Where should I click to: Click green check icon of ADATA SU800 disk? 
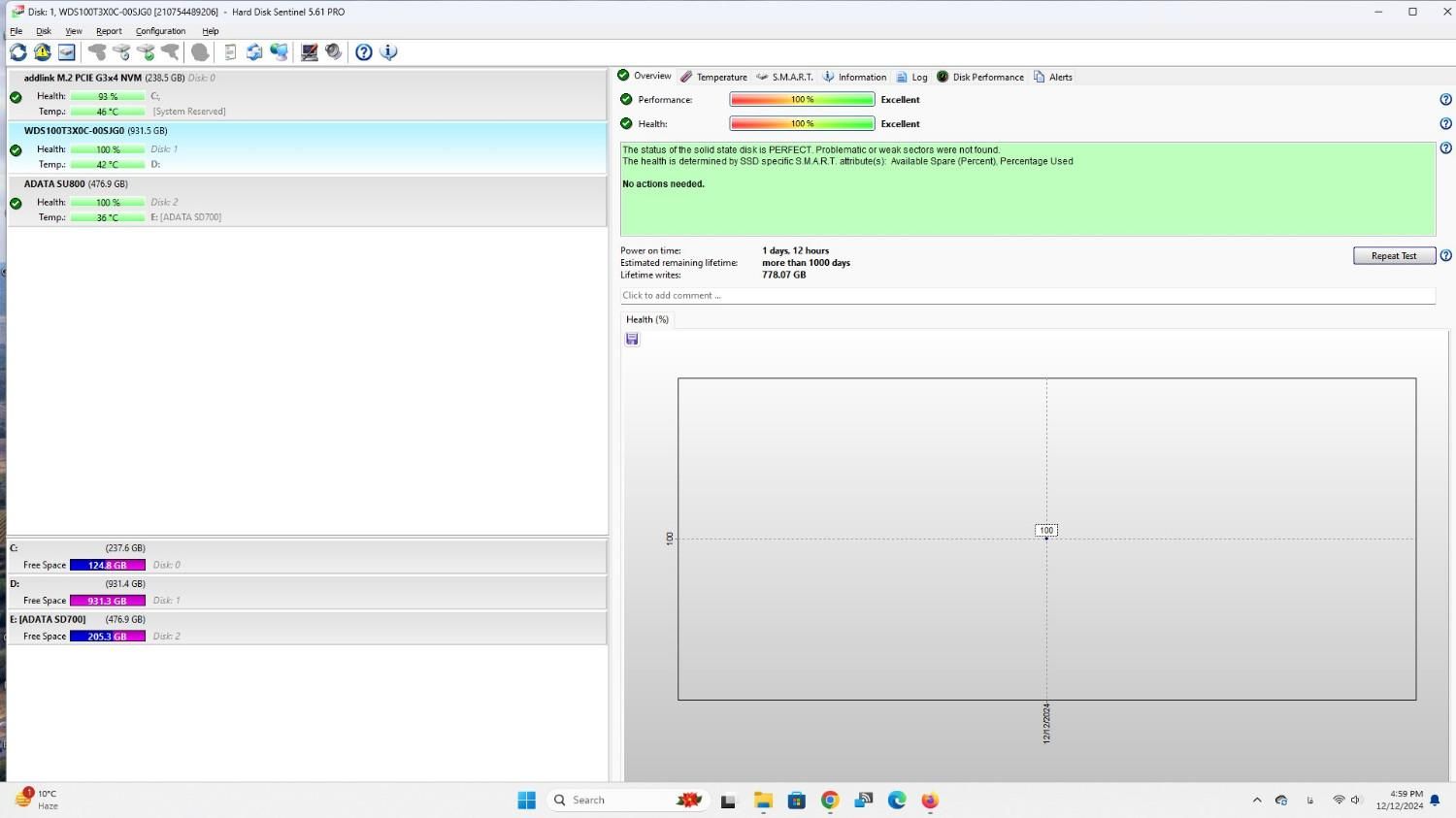coord(16,204)
